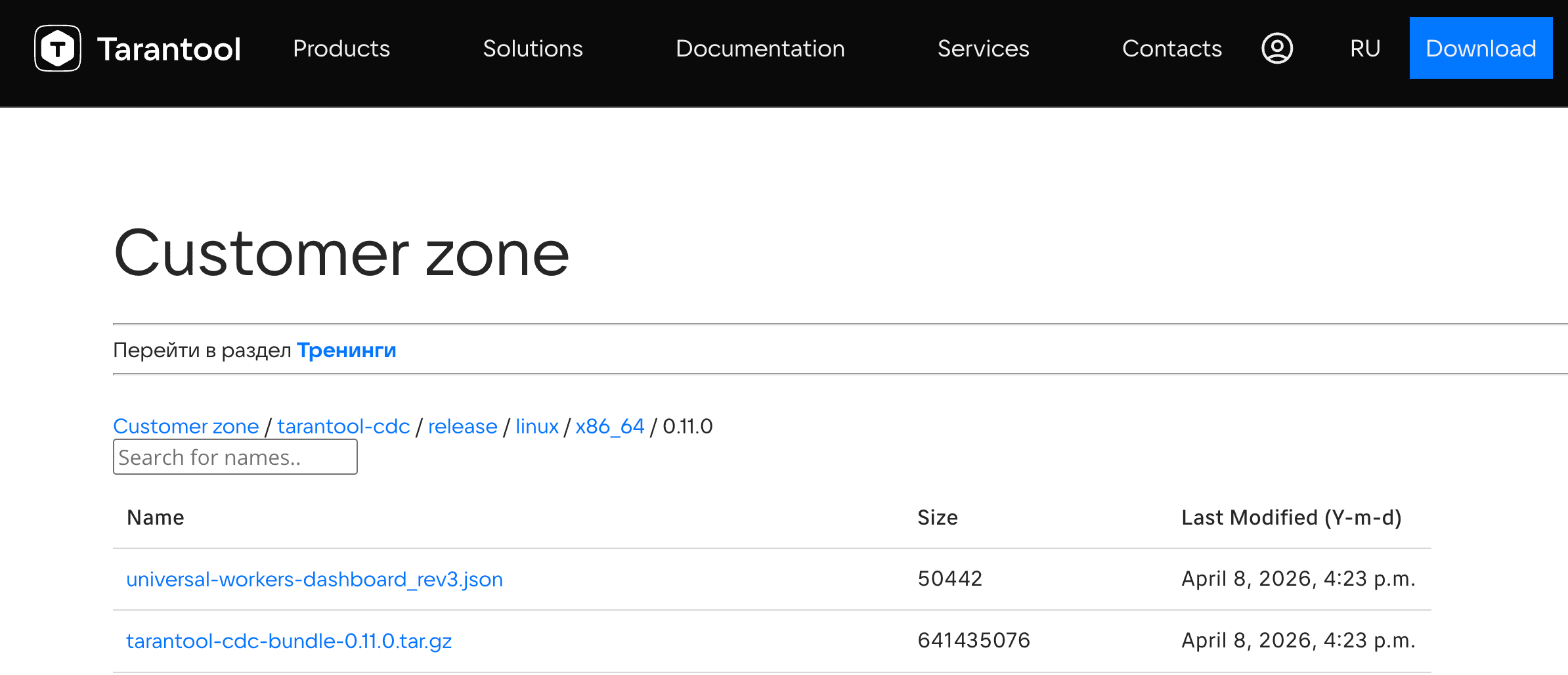Viewport: 1568px width, 675px height.
Task: Click the Tarantool brand name text
Action: [x=169, y=49]
